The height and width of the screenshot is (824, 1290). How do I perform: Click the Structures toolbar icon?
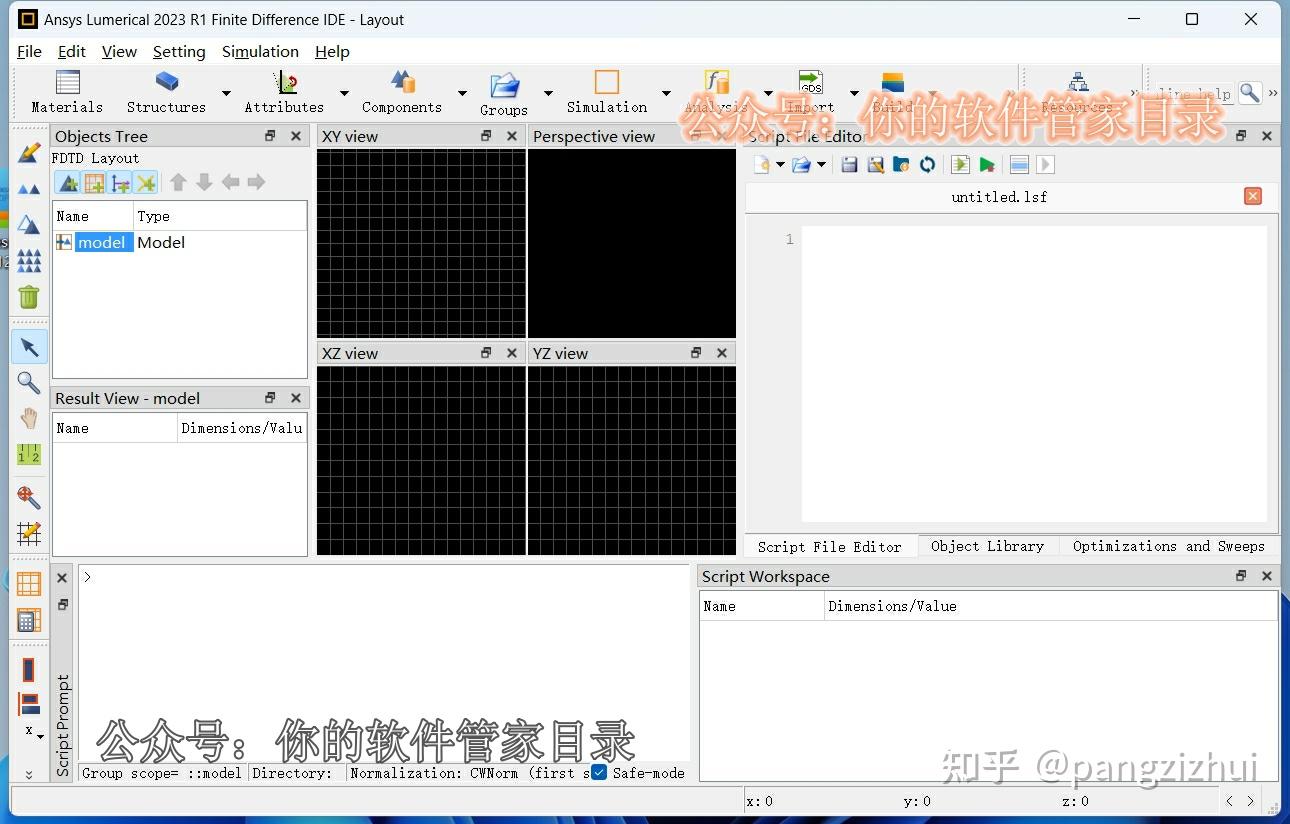[165, 90]
